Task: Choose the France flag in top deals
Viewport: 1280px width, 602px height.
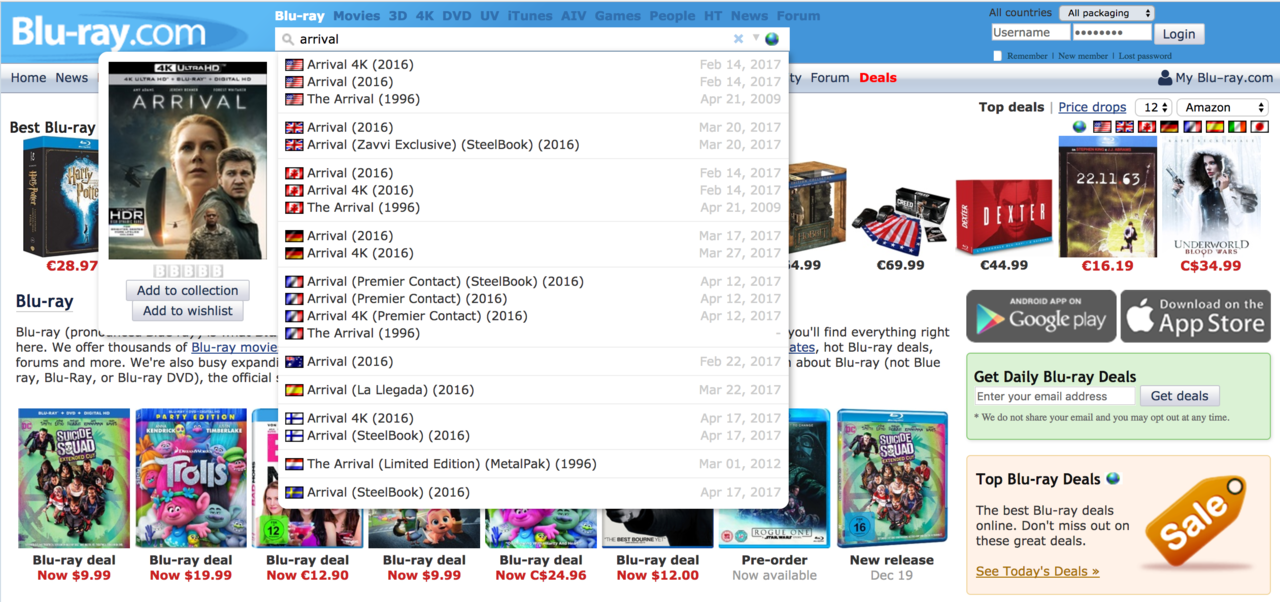Action: tap(1191, 127)
